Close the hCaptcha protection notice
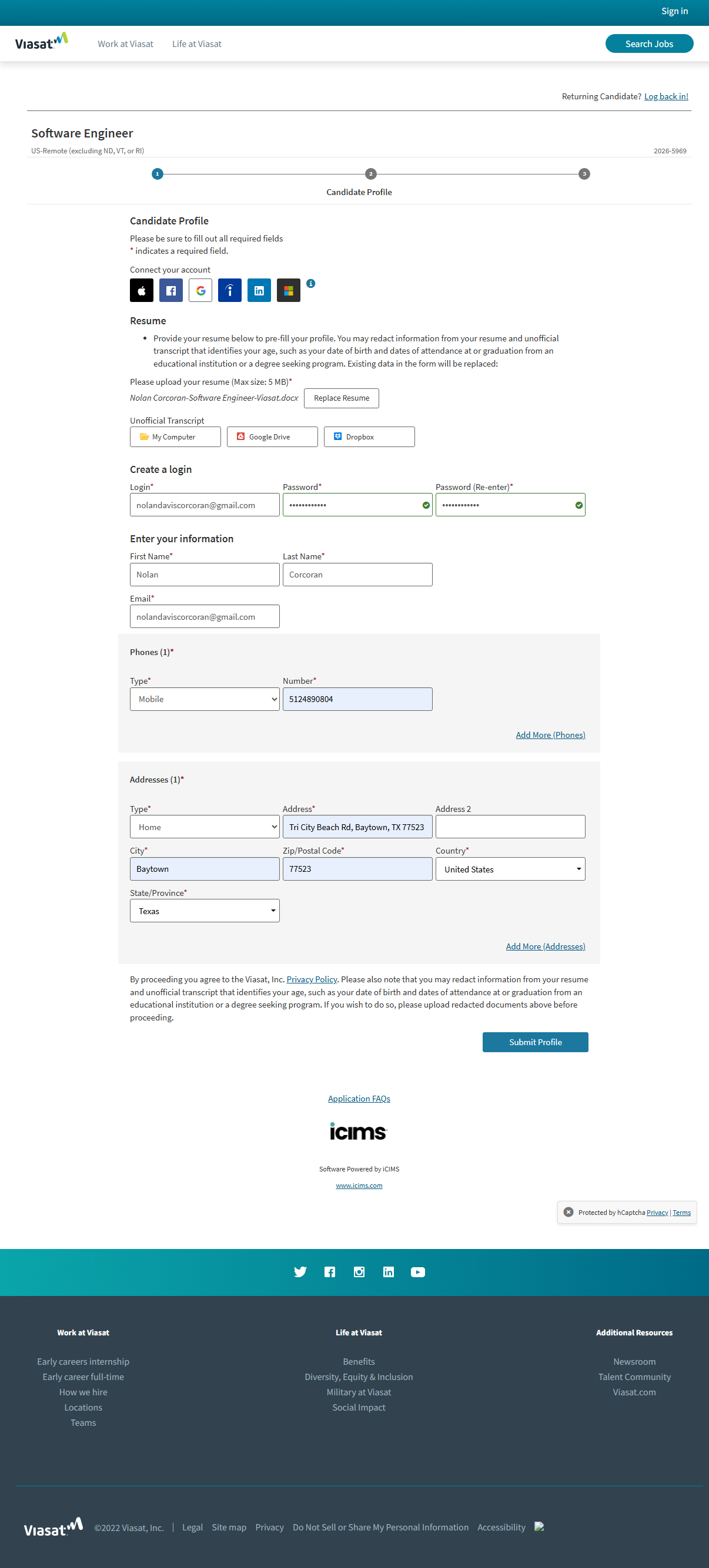The height and width of the screenshot is (1568, 709). pos(568,1212)
